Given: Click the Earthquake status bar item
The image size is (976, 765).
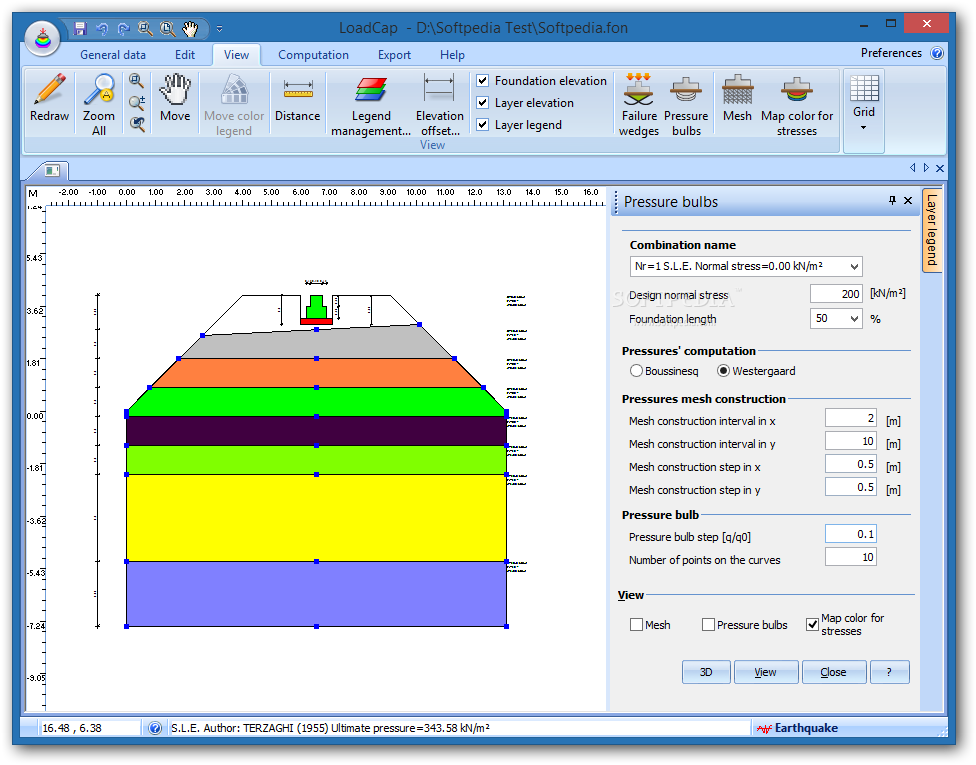Looking at the screenshot, I should (797, 728).
